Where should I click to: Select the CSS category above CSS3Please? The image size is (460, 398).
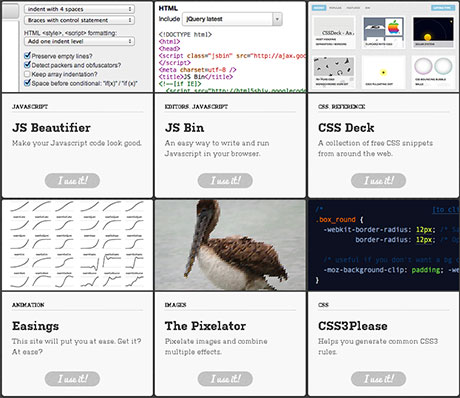tap(323, 305)
